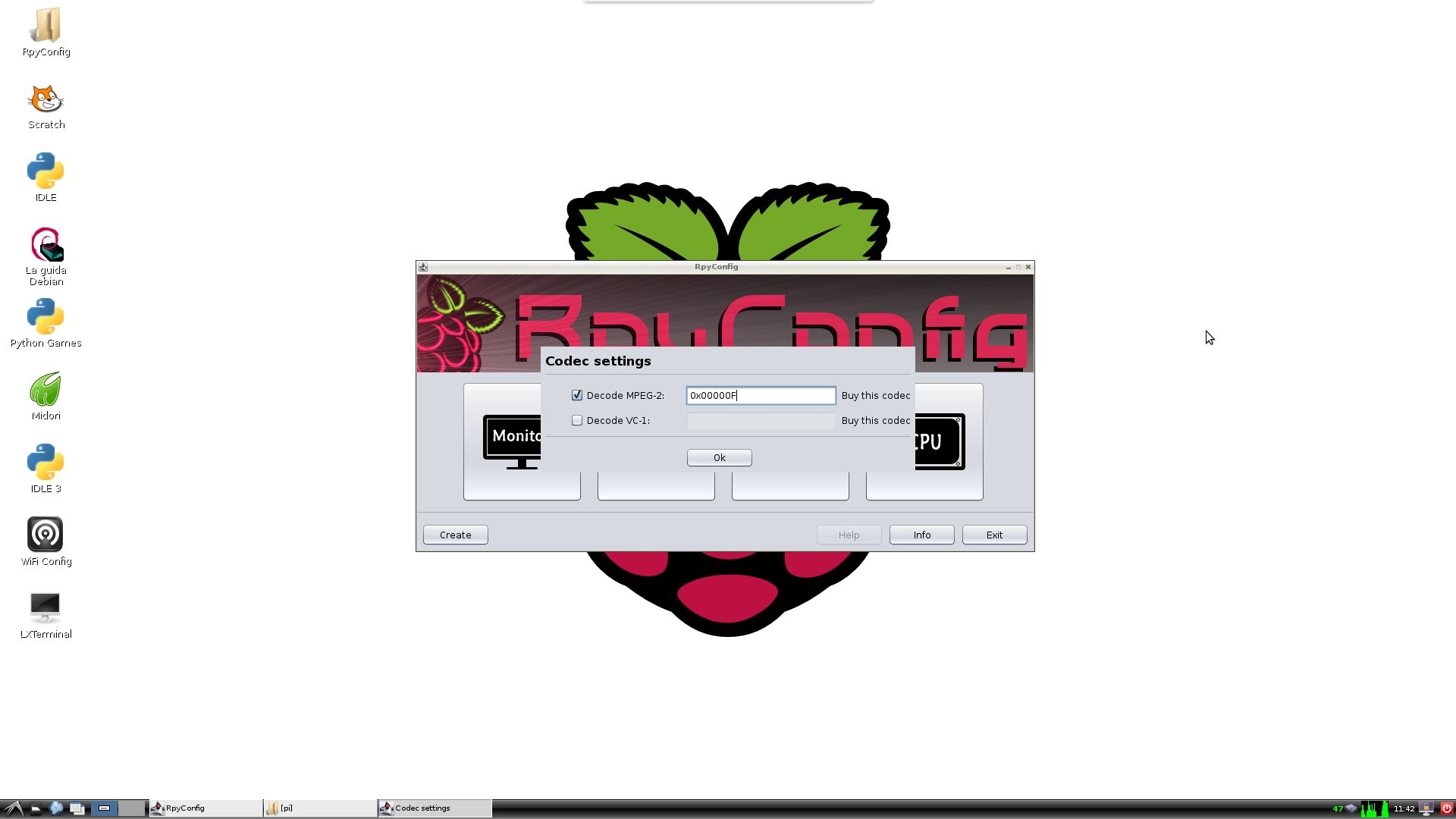Click the IDLE 3 desktop icon
This screenshot has width=1456, height=819.
click(x=45, y=463)
